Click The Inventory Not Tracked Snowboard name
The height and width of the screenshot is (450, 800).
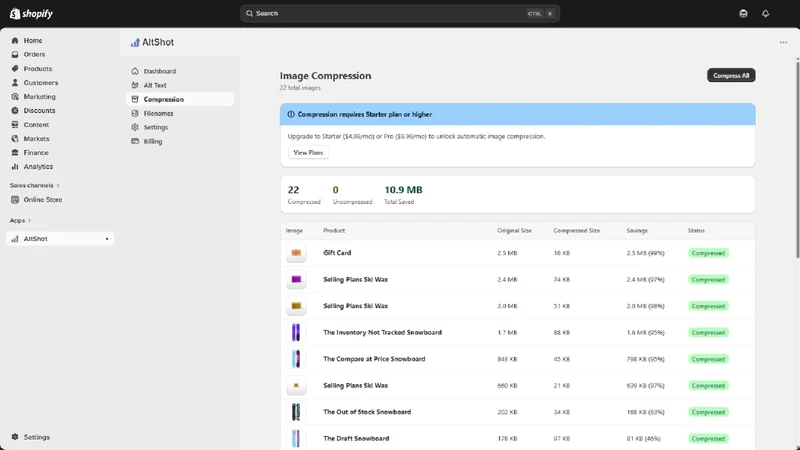pyautogui.click(x=382, y=332)
